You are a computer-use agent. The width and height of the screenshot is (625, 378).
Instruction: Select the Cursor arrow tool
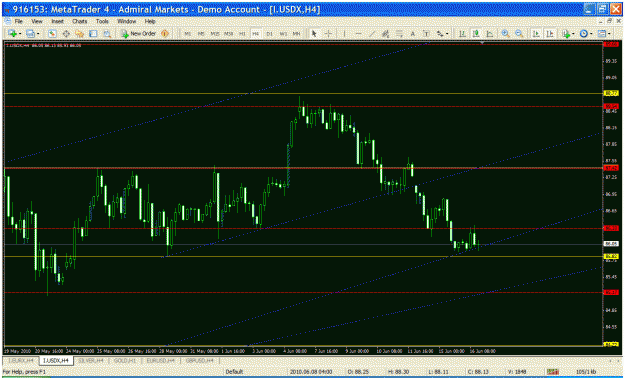click(314, 34)
